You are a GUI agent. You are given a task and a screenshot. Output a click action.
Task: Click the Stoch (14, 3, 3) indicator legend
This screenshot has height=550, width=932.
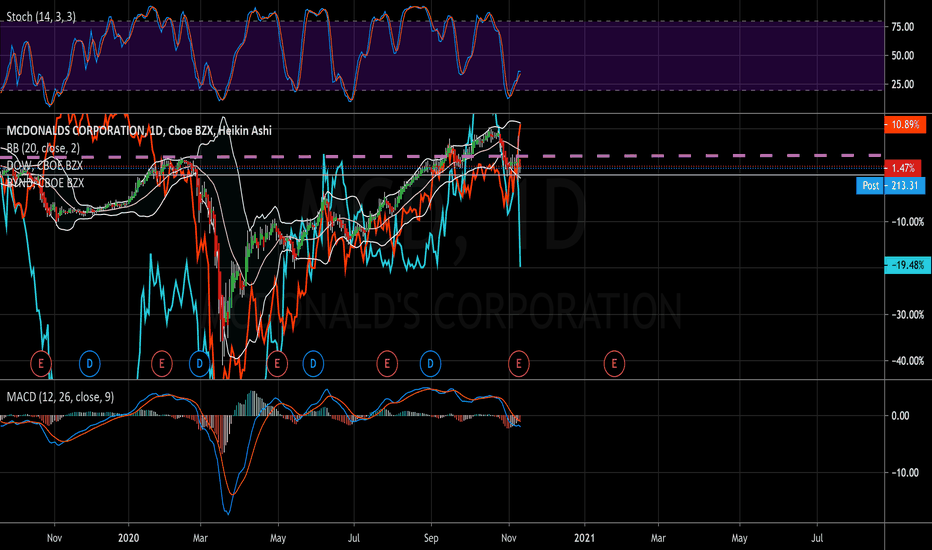(x=41, y=17)
